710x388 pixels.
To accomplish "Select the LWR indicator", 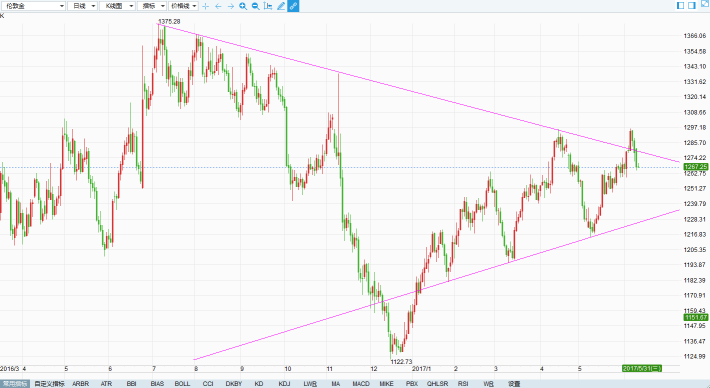I will tap(310, 384).
